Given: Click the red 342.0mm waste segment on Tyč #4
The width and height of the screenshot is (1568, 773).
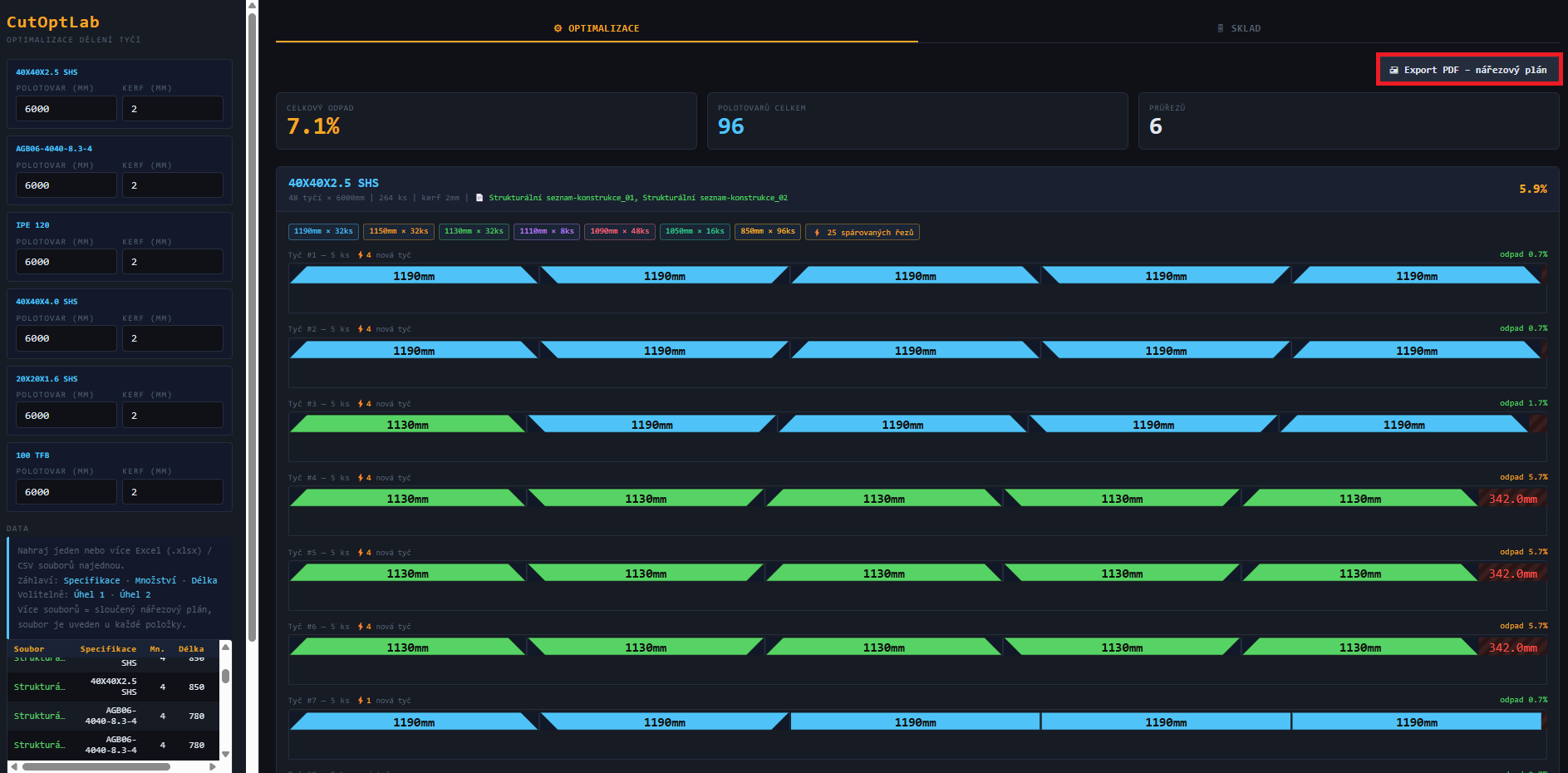Looking at the screenshot, I should point(1511,499).
